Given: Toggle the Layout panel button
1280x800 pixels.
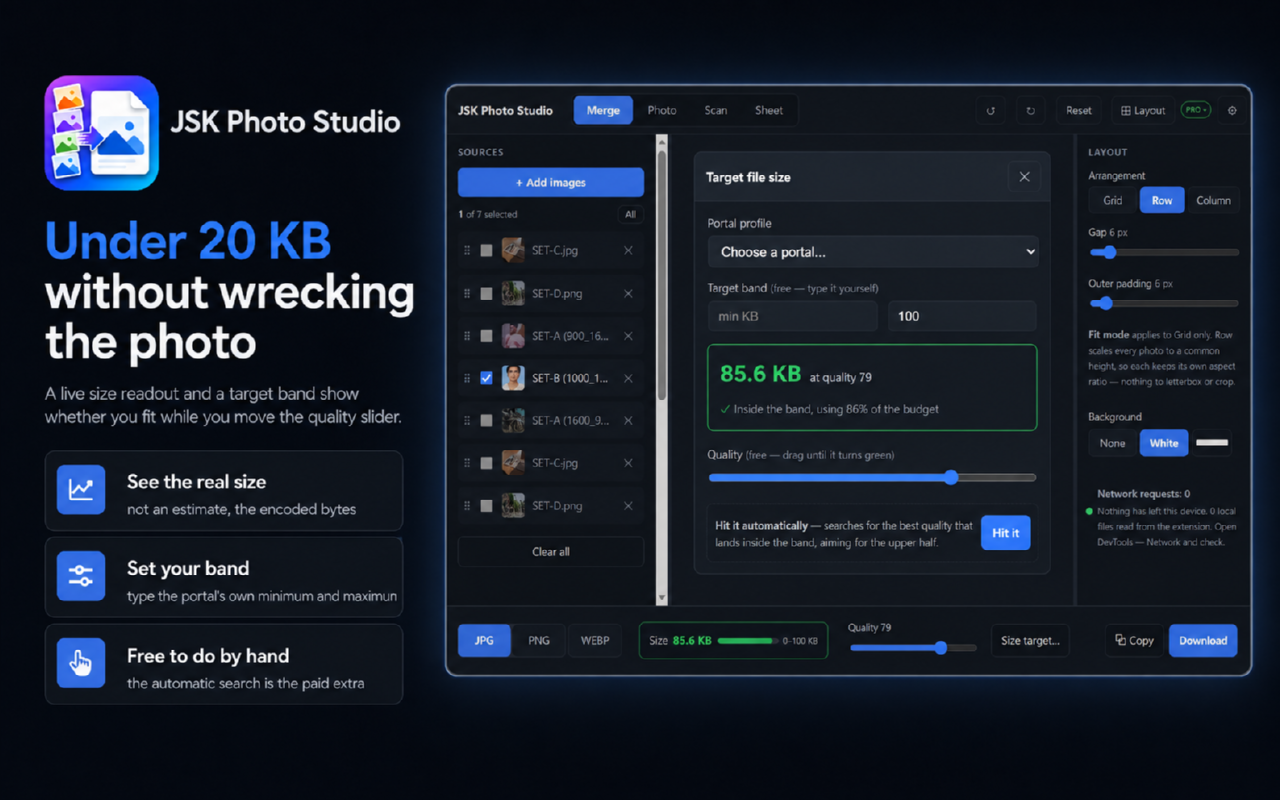Looking at the screenshot, I should (x=1143, y=111).
